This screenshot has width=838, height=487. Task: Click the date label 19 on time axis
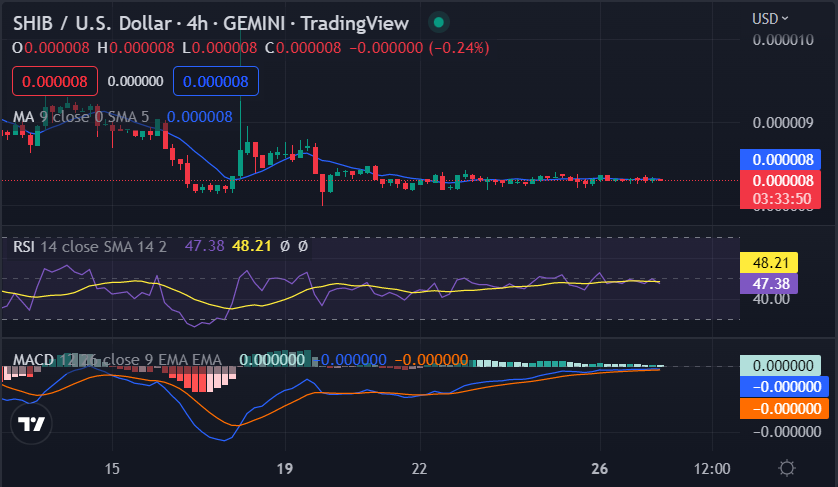click(285, 469)
